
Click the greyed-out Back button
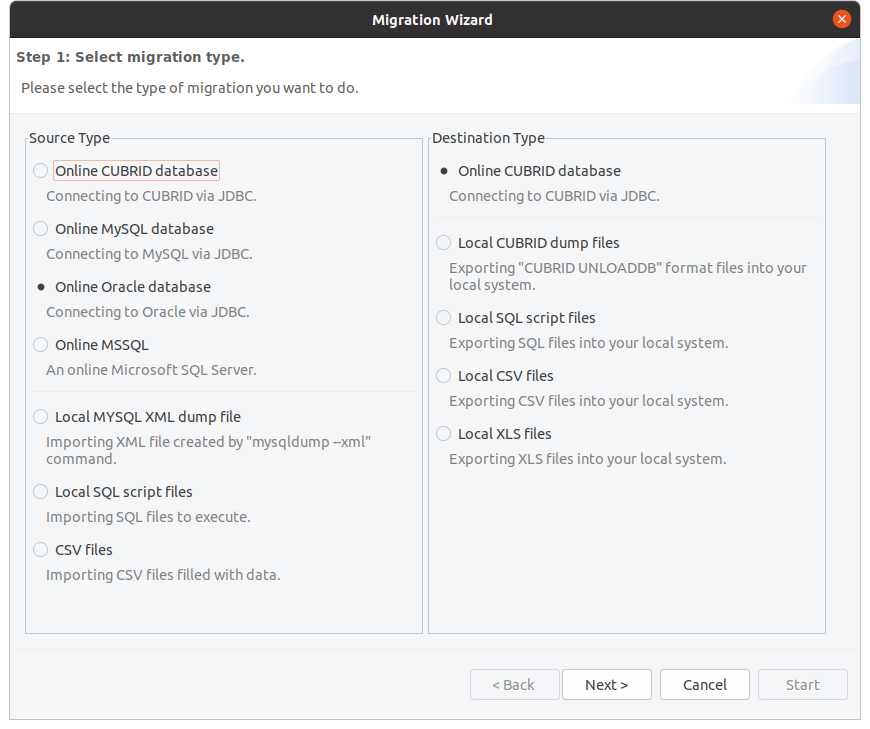[x=513, y=685]
